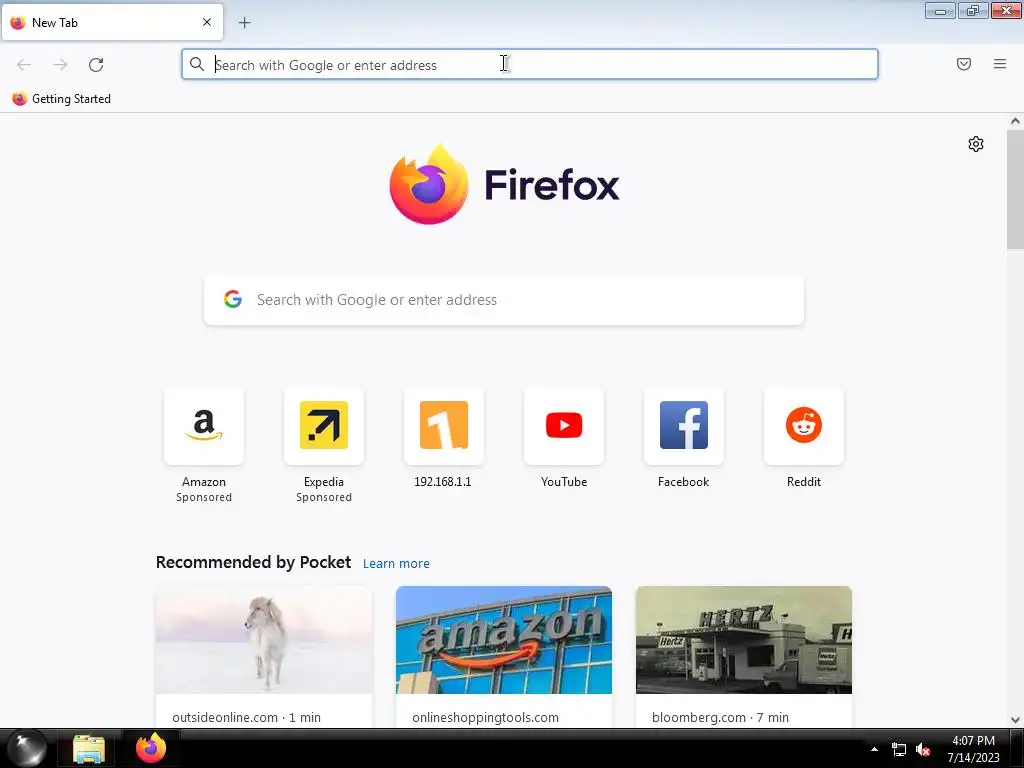
Task: Open the onlineshoppingtools.com Amazon story thumbnail
Action: (504, 640)
